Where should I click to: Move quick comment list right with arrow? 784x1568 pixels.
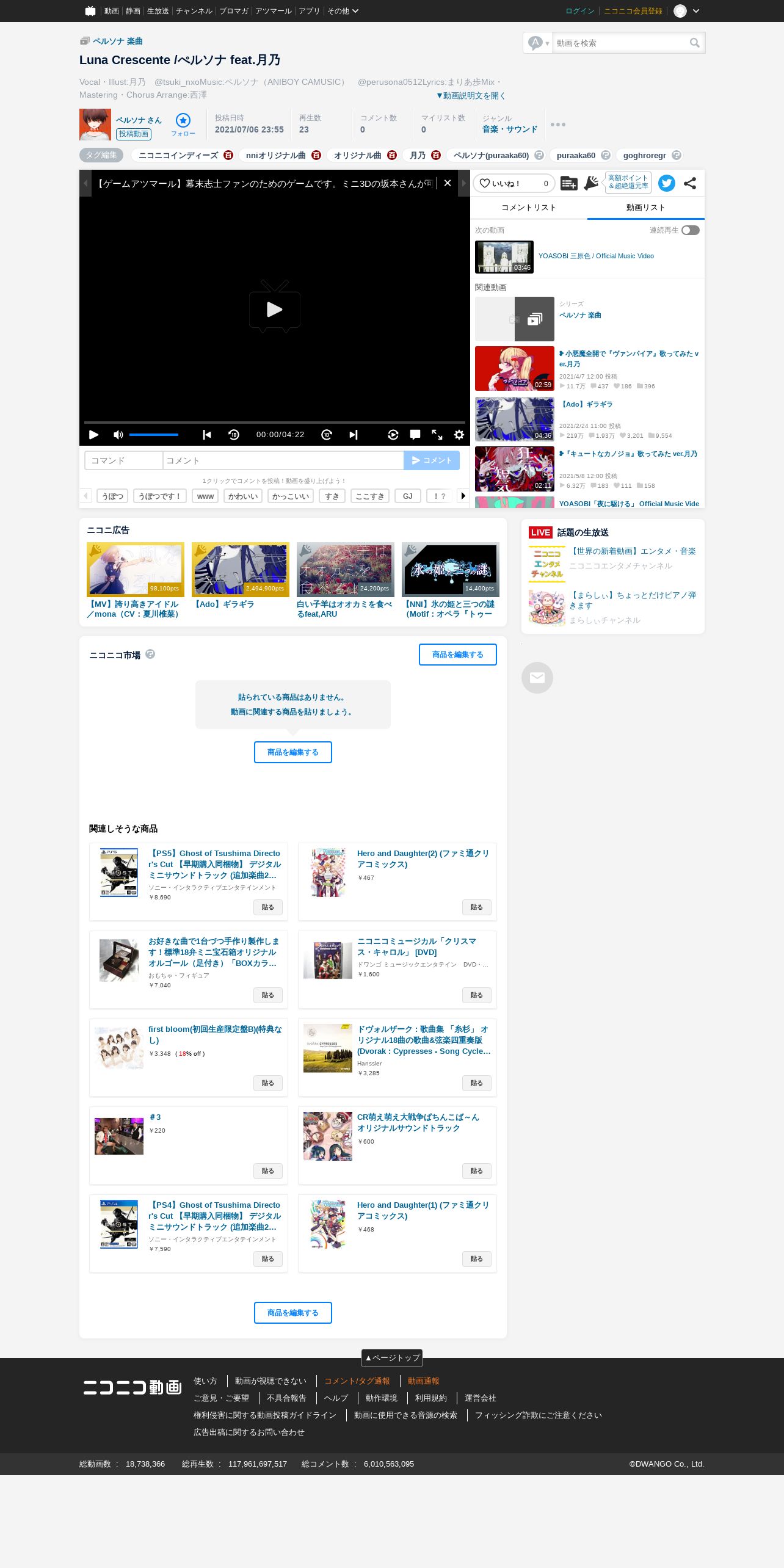463,496
